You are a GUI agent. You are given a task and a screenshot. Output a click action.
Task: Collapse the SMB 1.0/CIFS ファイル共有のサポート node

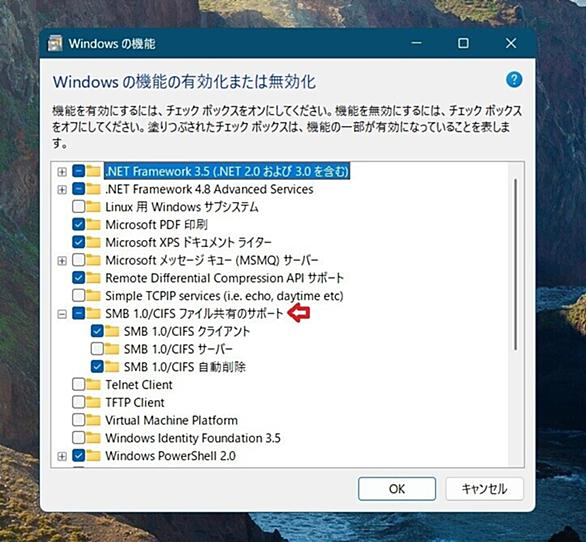(62, 314)
